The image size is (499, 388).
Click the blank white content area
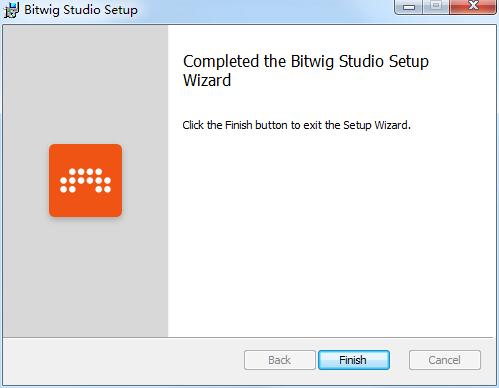pos(332,233)
